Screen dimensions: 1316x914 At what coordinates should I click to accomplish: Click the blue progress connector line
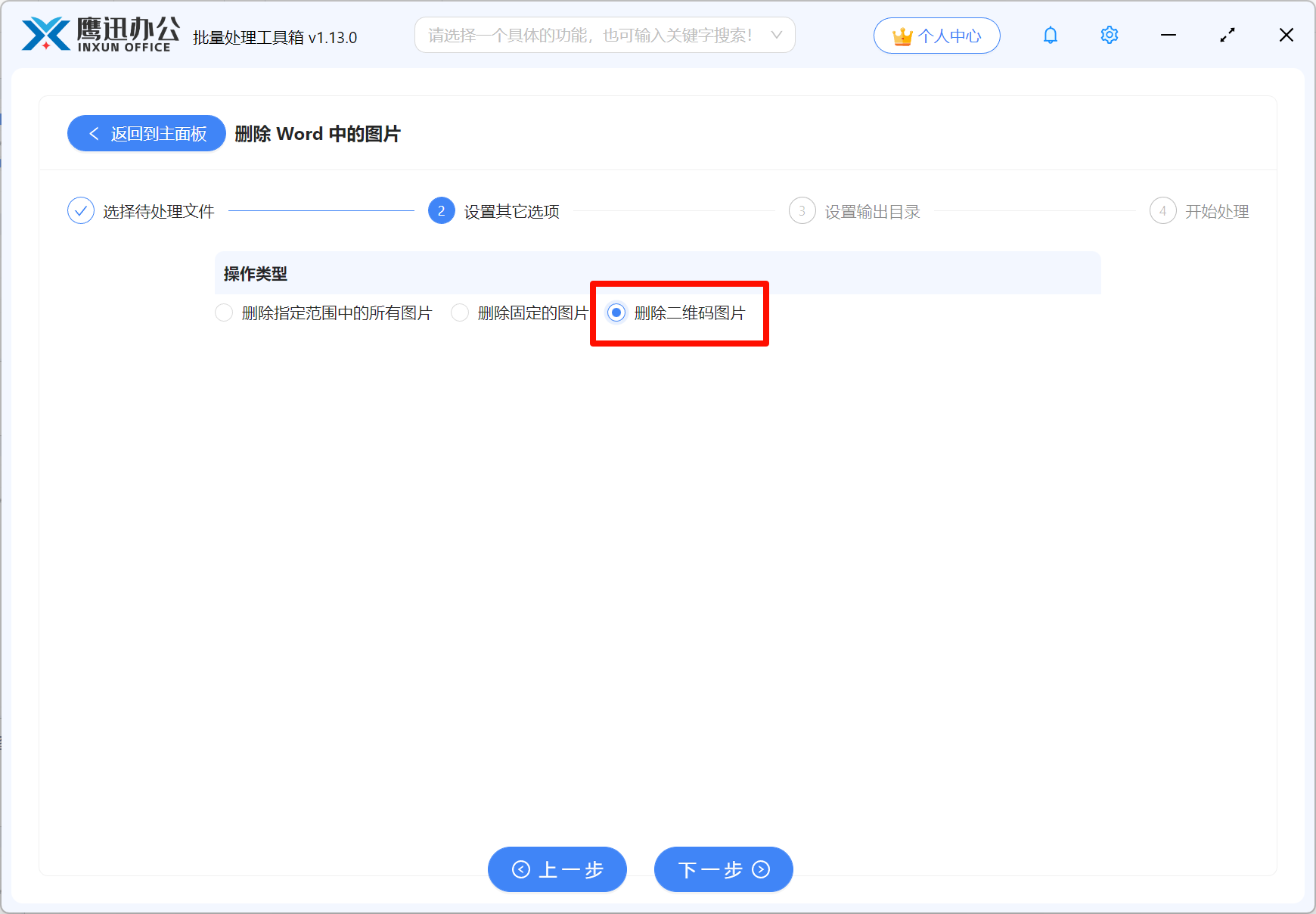pos(321,210)
